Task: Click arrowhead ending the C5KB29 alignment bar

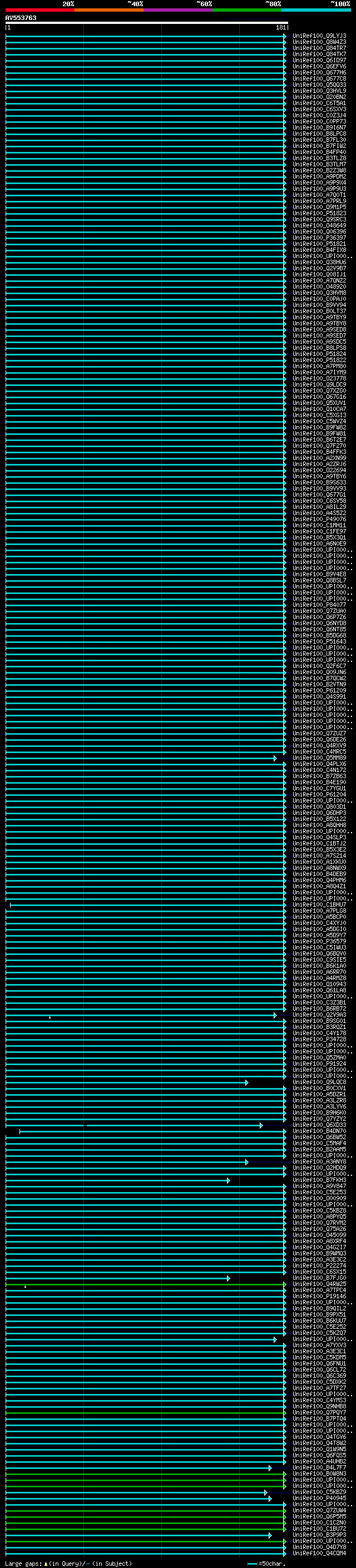Action: click(265, 1492)
